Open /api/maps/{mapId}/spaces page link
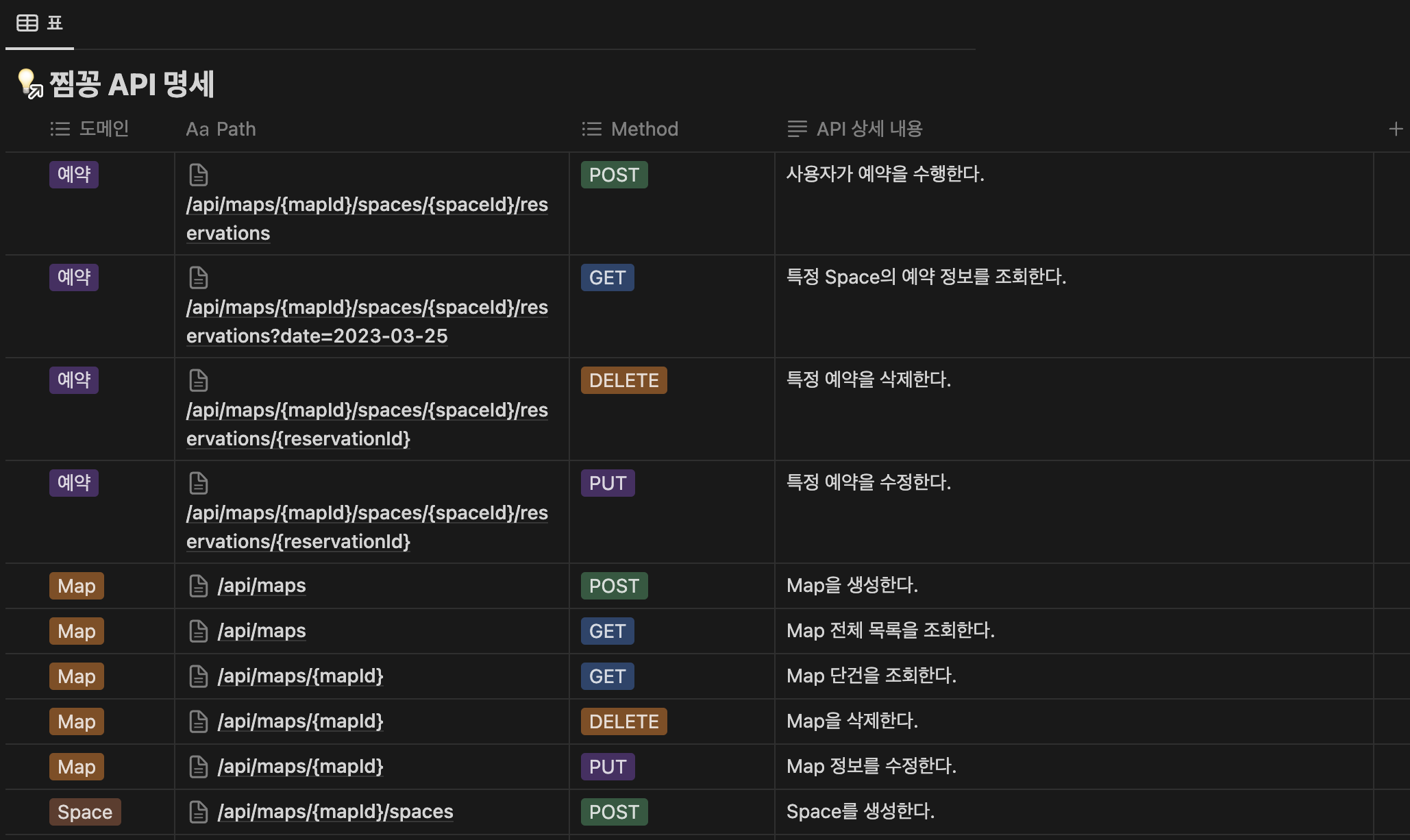 [x=335, y=812]
